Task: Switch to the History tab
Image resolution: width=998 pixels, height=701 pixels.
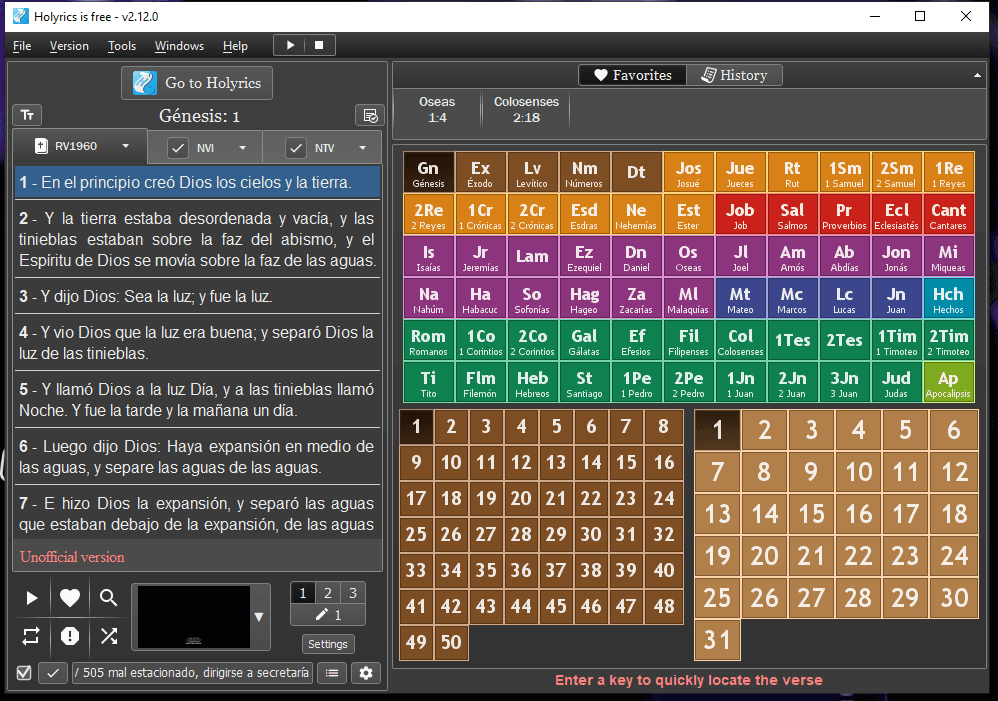Action: [735, 75]
